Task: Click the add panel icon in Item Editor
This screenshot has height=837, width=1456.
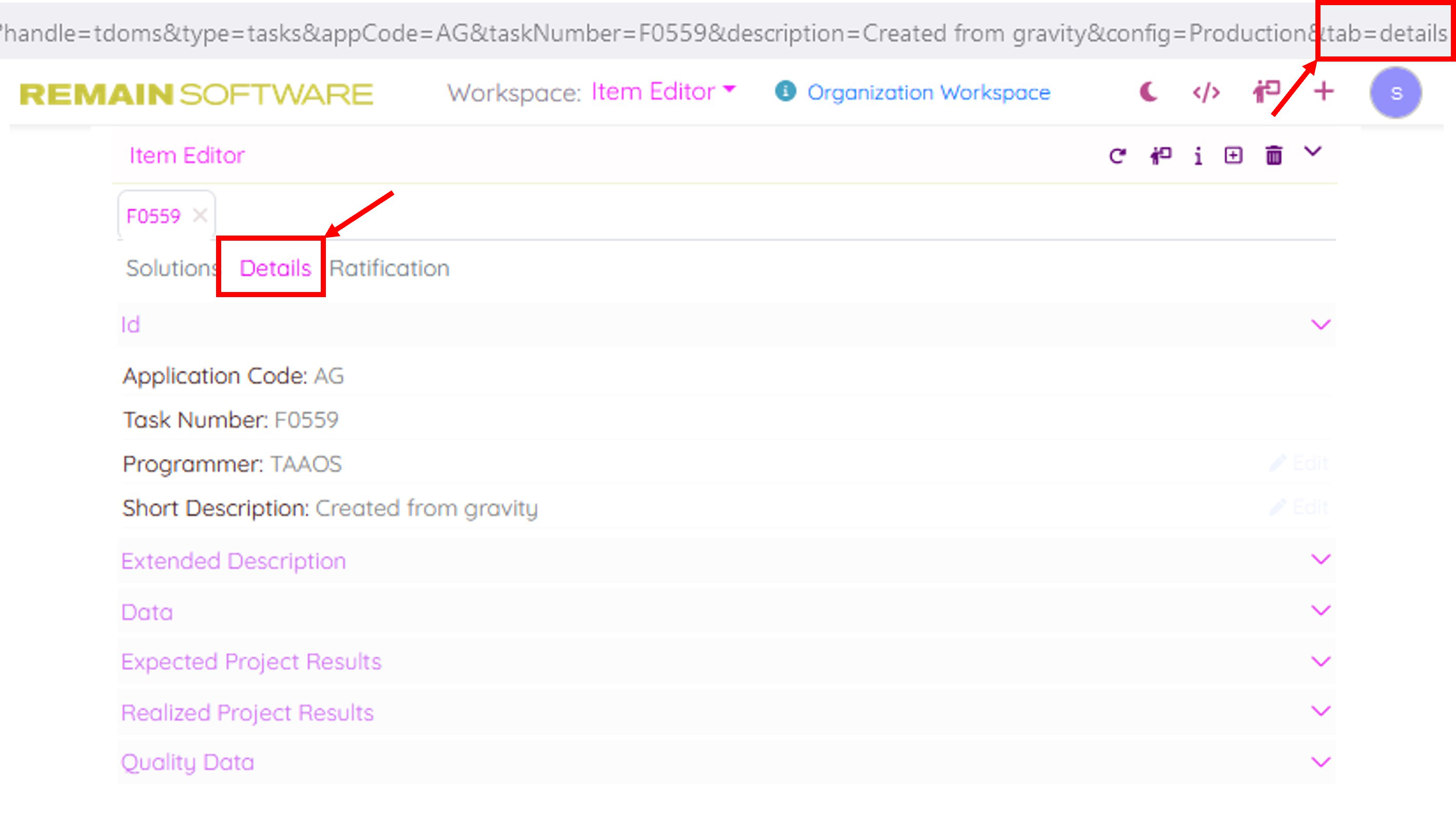Action: click(x=1234, y=156)
